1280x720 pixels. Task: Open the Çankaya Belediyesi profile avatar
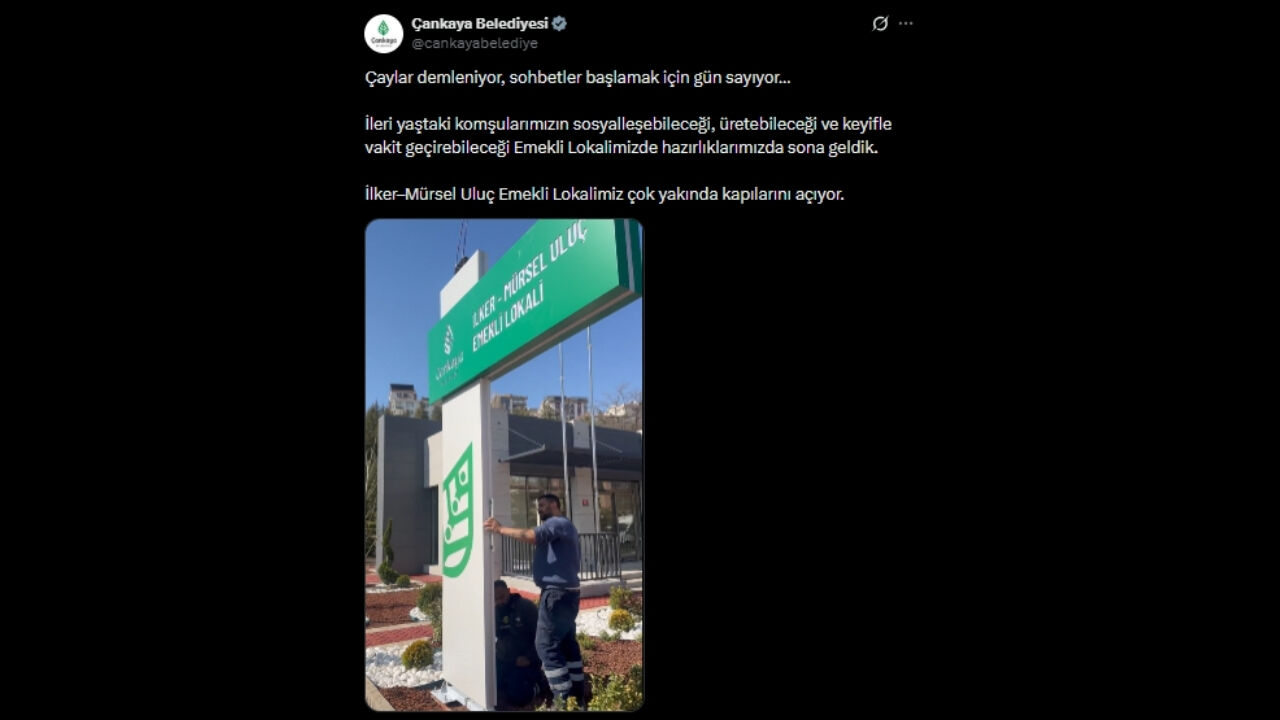pyautogui.click(x=383, y=33)
